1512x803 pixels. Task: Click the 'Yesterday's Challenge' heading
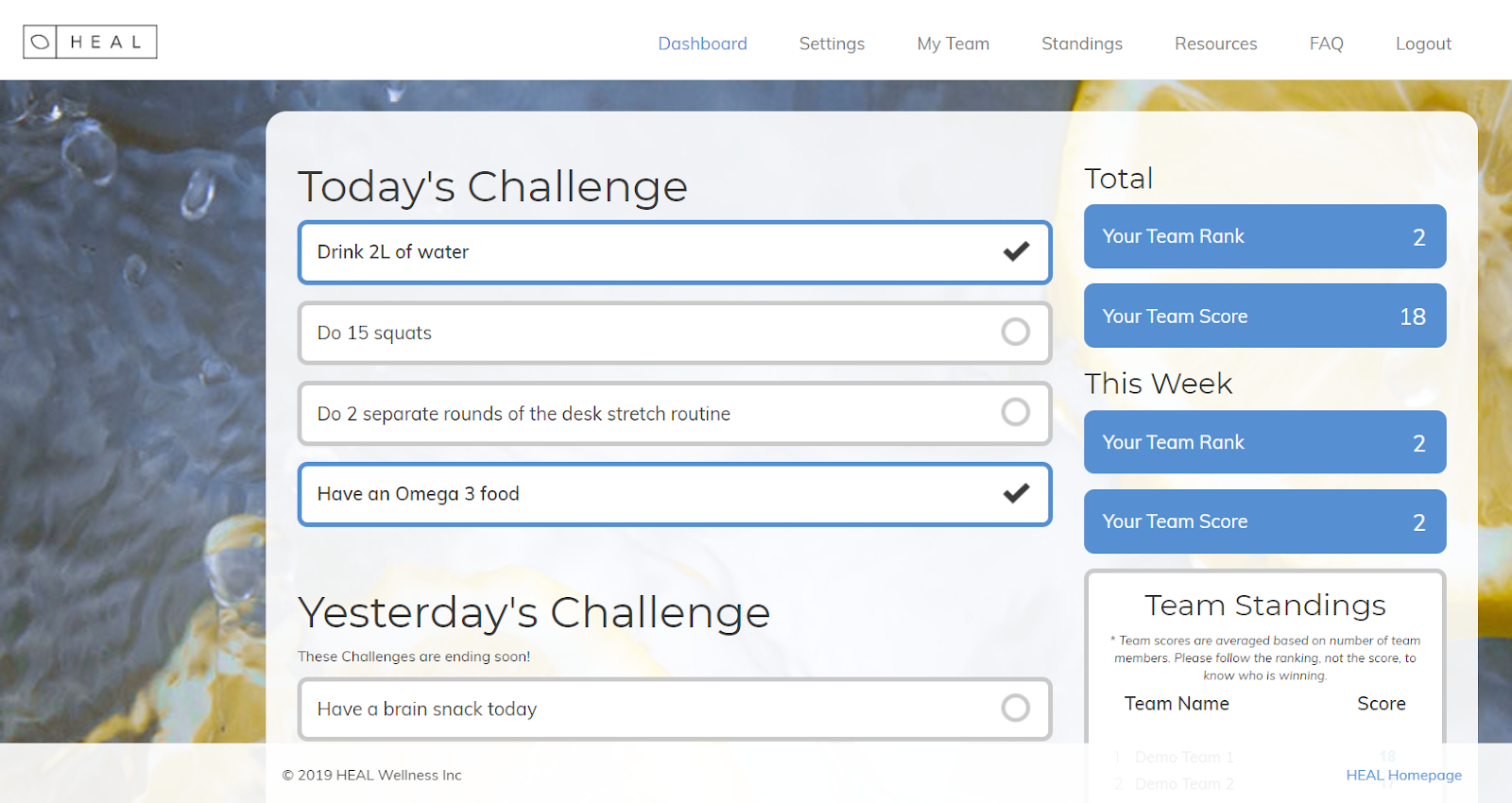click(534, 612)
